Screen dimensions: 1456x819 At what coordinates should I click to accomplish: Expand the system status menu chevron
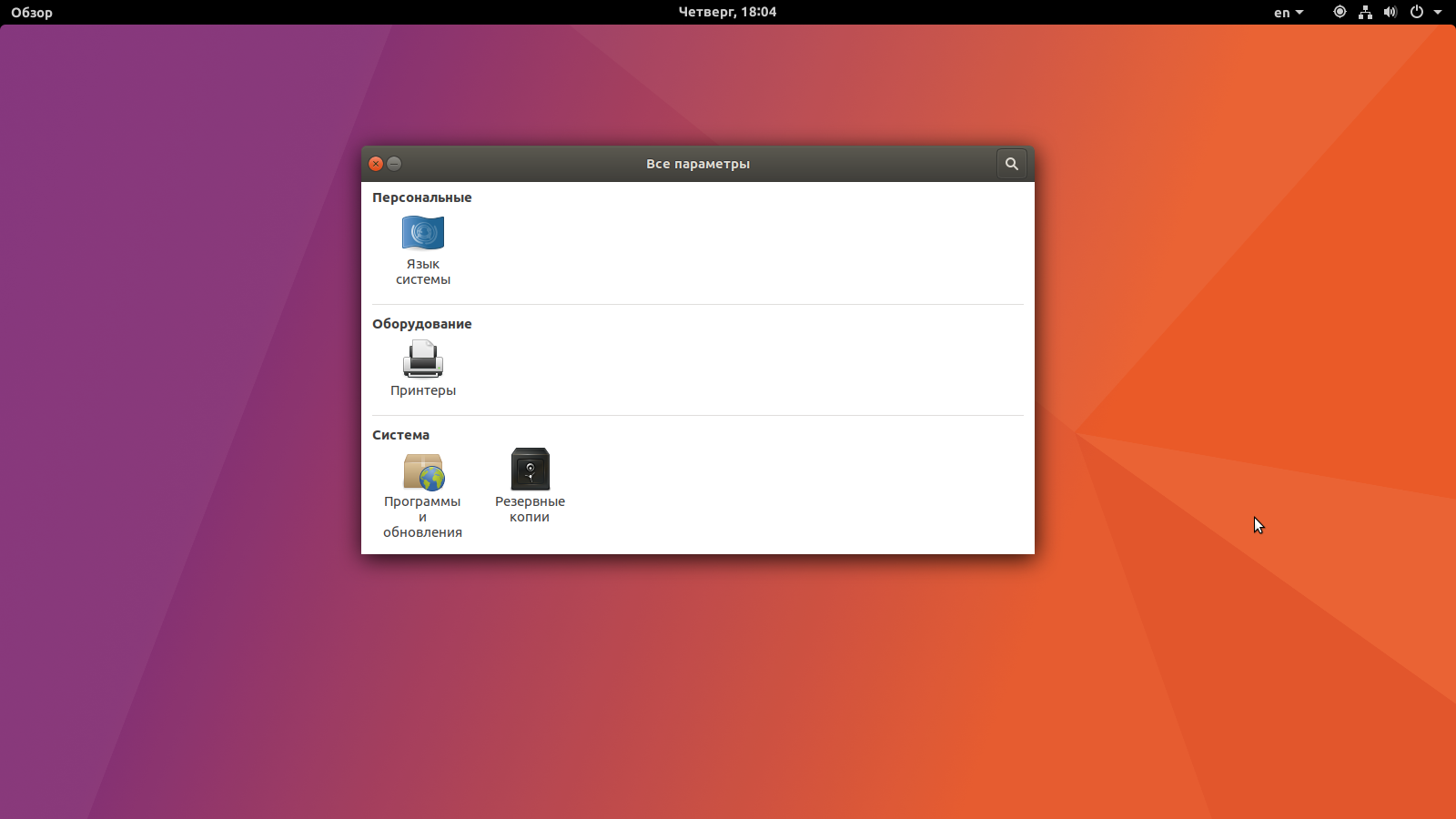pyautogui.click(x=1439, y=12)
